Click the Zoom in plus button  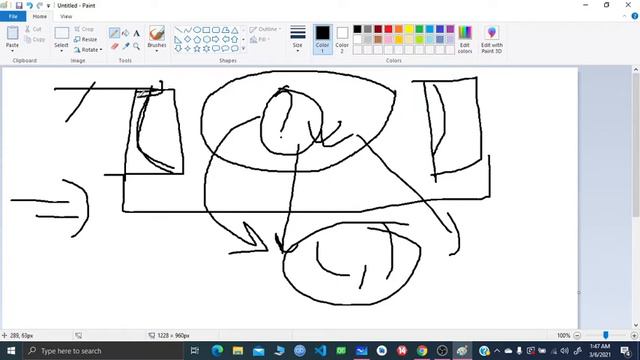[x=634, y=336]
